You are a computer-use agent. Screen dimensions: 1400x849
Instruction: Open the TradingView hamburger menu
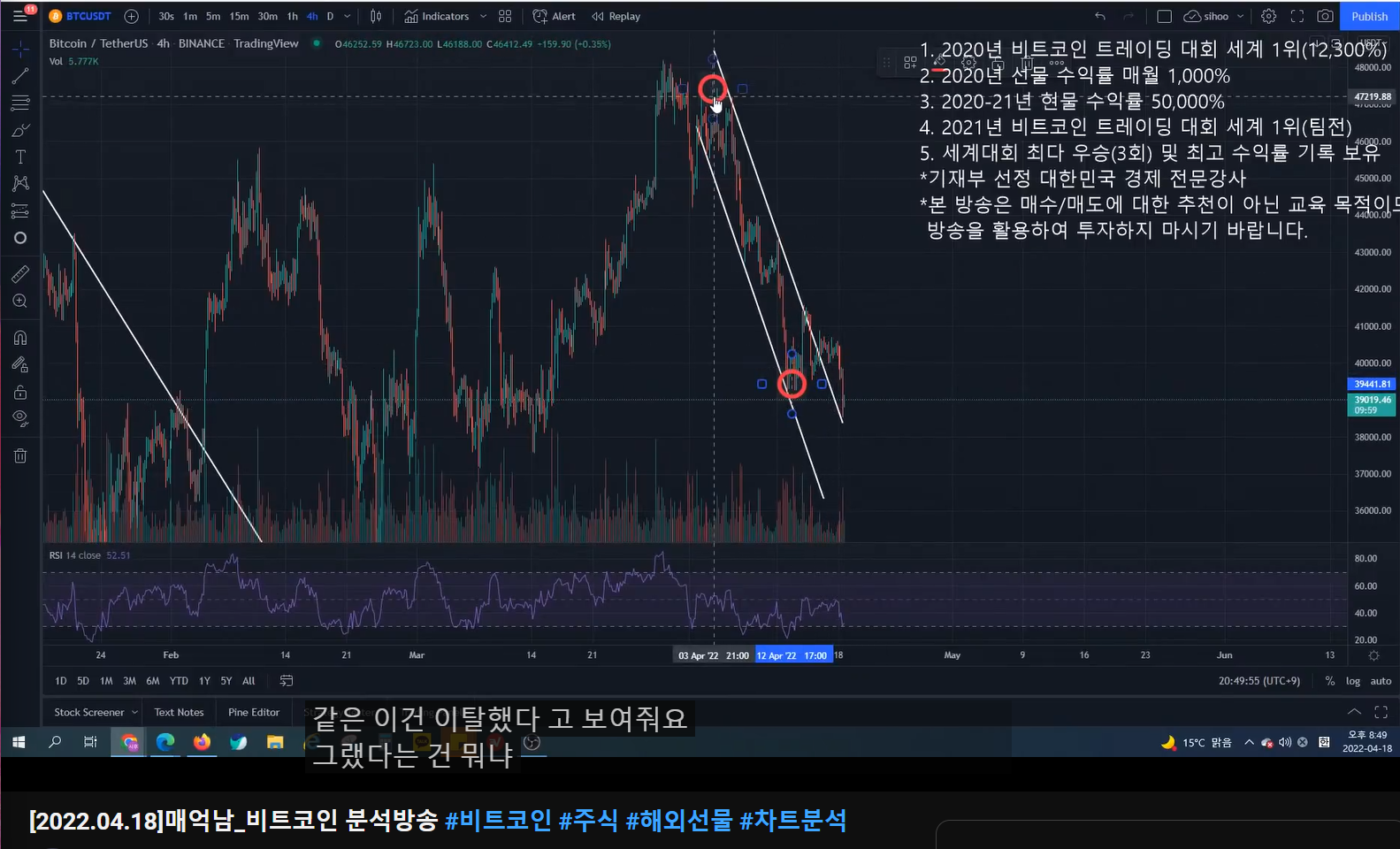pyautogui.click(x=19, y=16)
